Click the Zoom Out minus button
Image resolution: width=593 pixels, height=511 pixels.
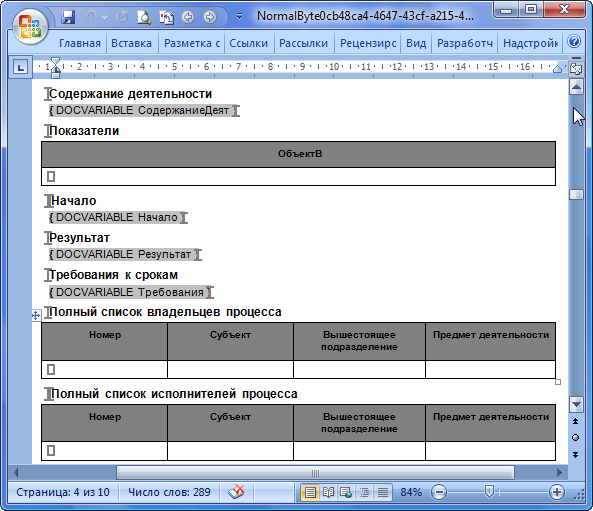pyautogui.click(x=439, y=492)
